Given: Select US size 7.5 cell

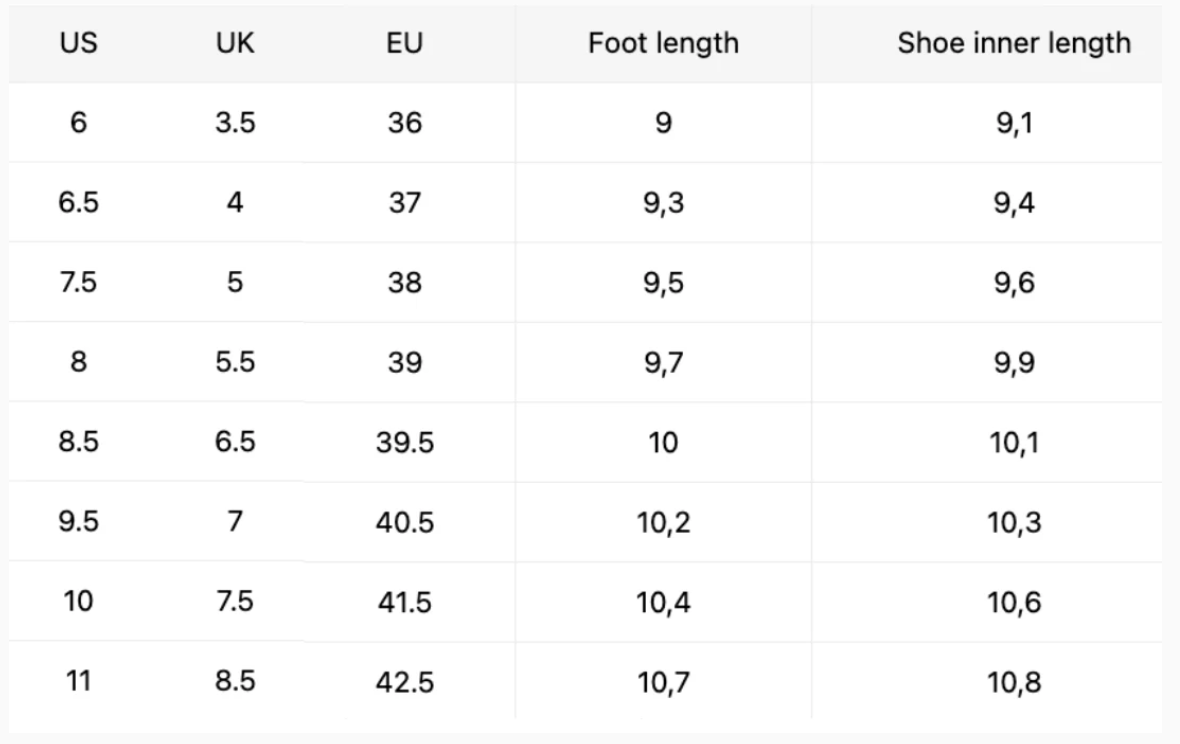Looking at the screenshot, I should (x=78, y=282).
